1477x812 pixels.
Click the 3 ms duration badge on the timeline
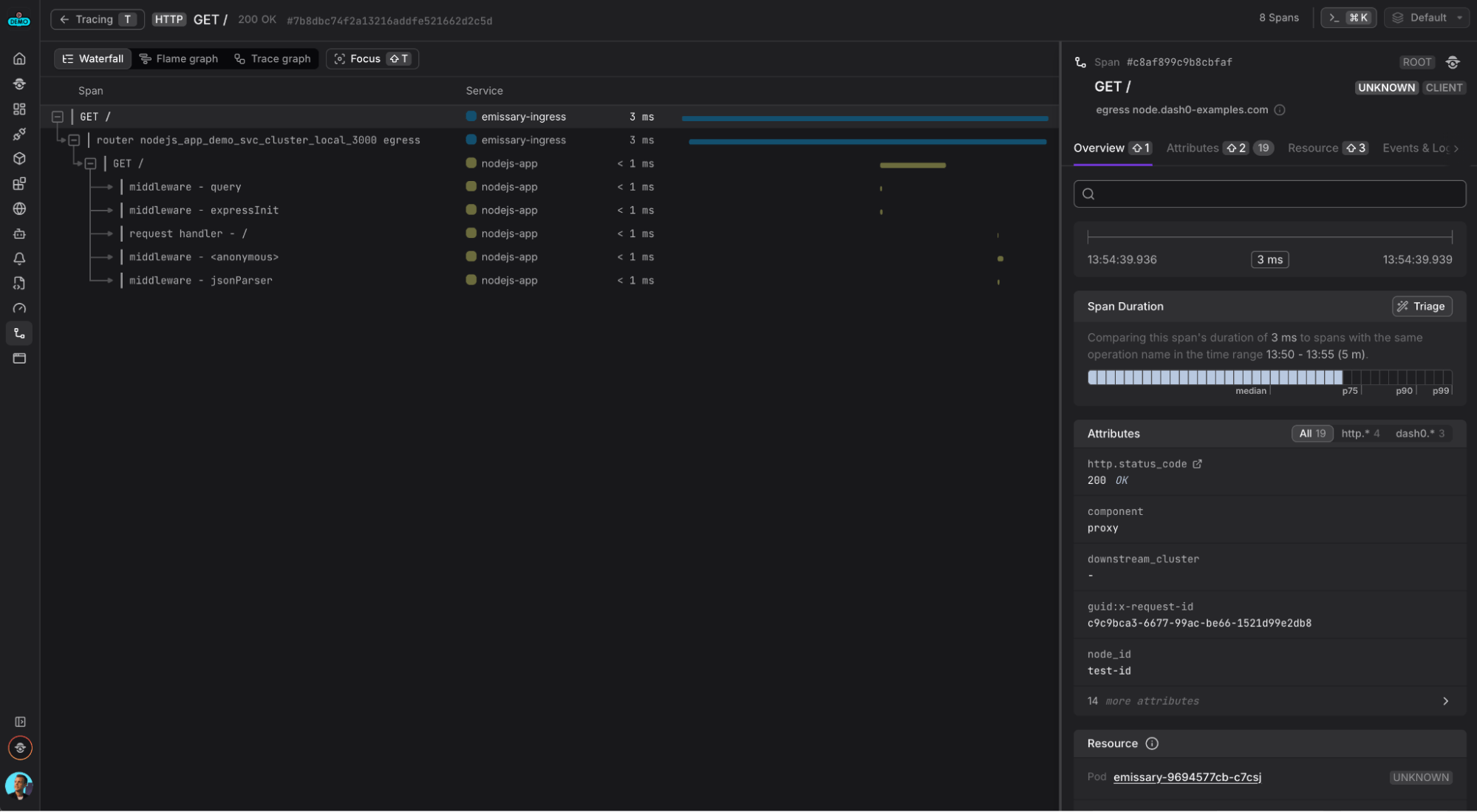click(1269, 260)
